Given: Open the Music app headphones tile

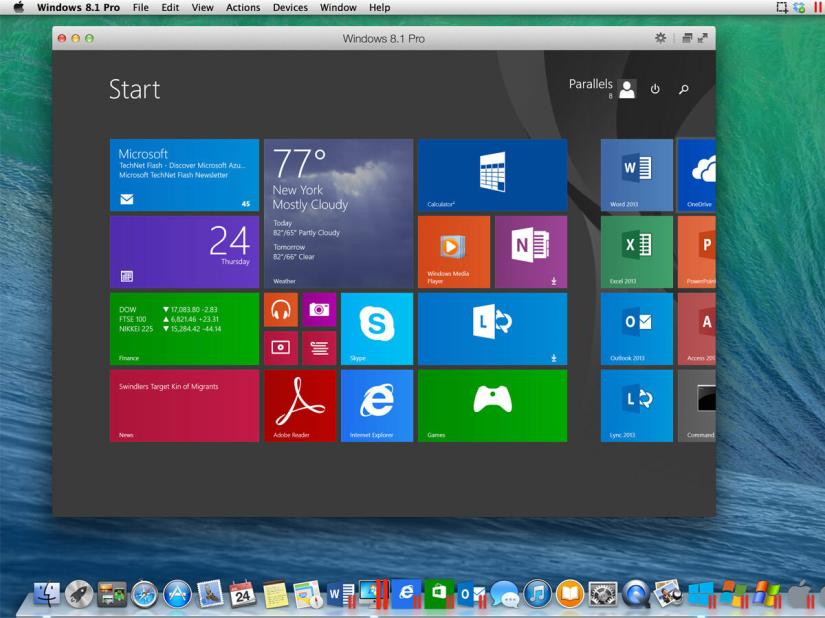Looking at the screenshot, I should click(281, 310).
